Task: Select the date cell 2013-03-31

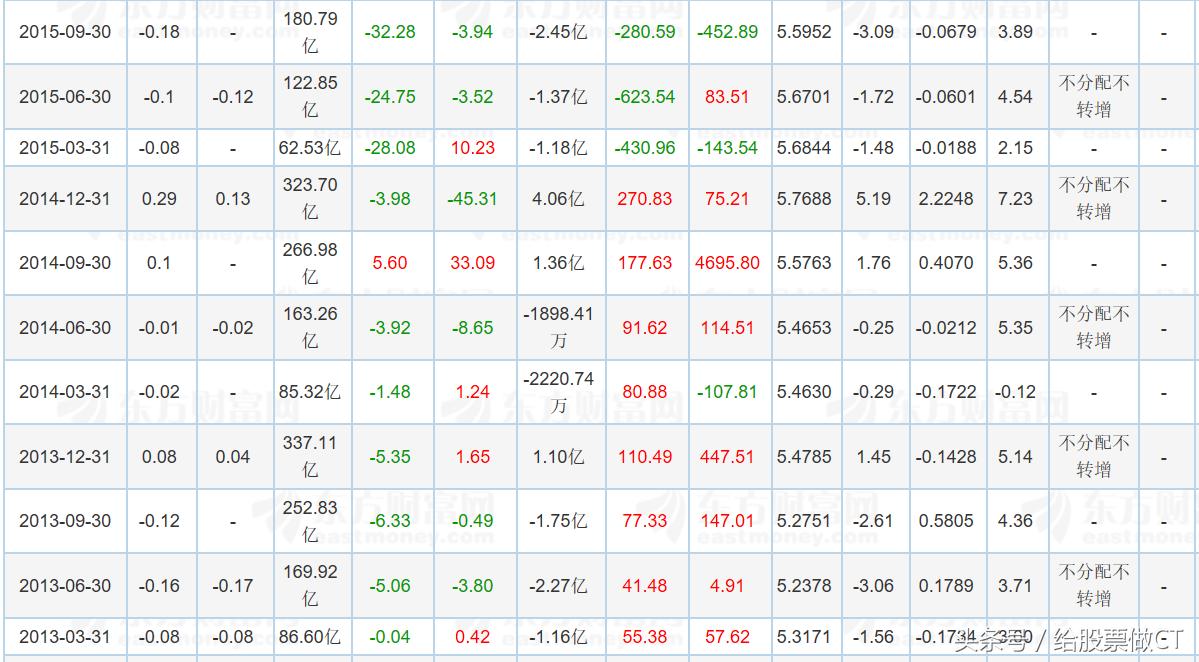Action: tap(64, 637)
